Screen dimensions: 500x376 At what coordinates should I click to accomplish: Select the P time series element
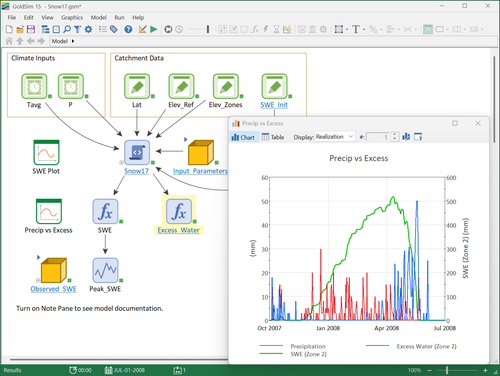pyautogui.click(x=71, y=86)
